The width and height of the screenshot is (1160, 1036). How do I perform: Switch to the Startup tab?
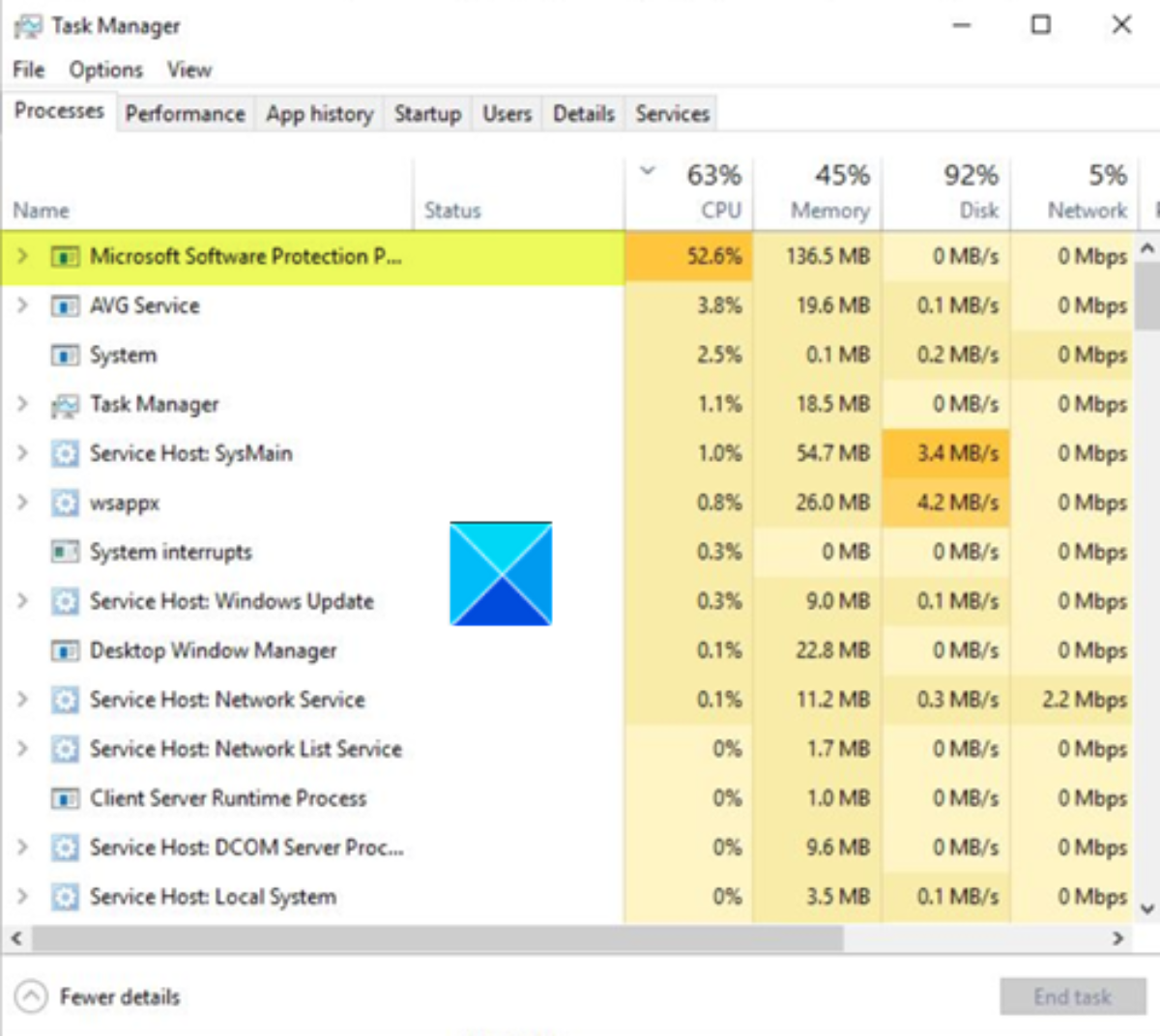[427, 114]
